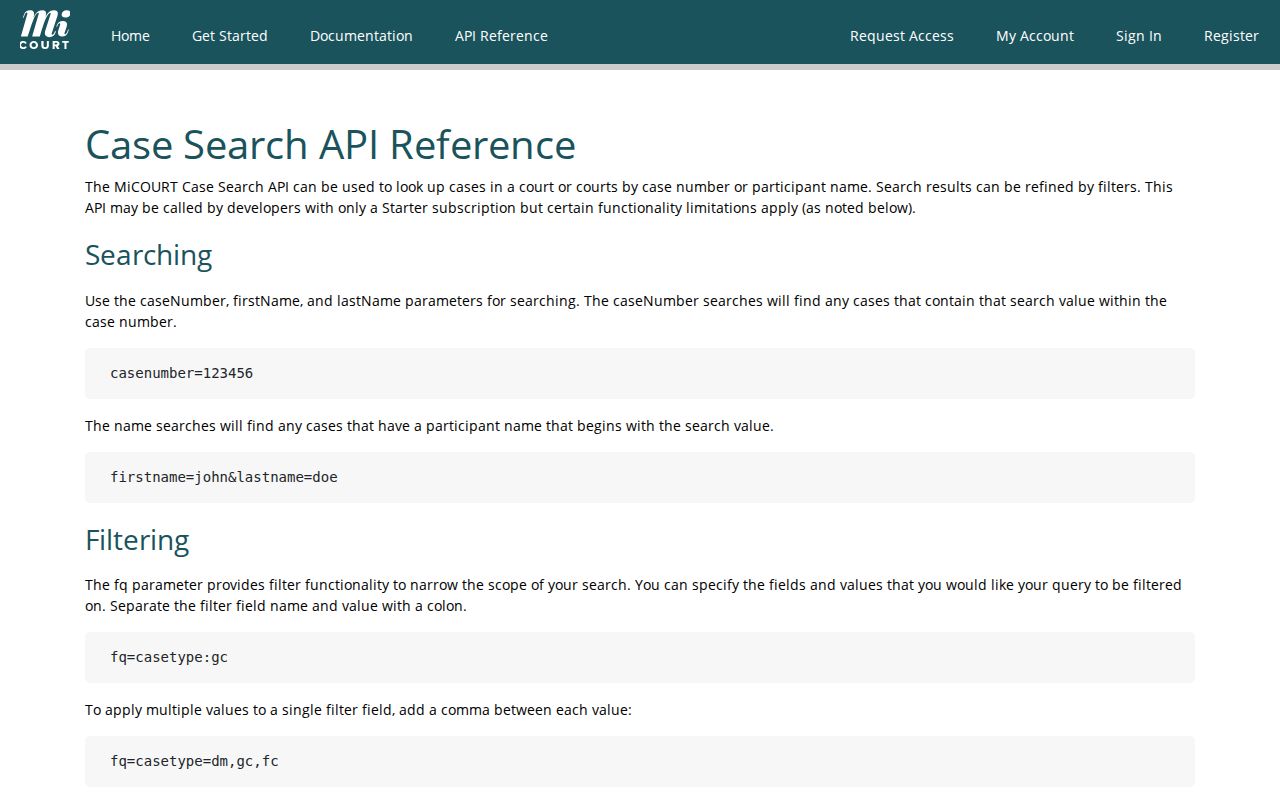1280x800 pixels.
Task: Click the paragraph about name searches
Action: point(429,426)
